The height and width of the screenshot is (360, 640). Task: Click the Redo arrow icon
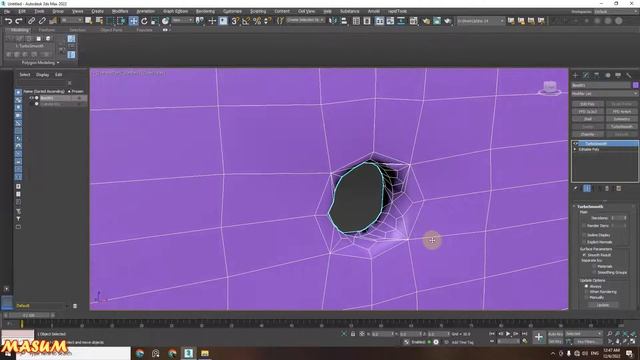[18, 21]
